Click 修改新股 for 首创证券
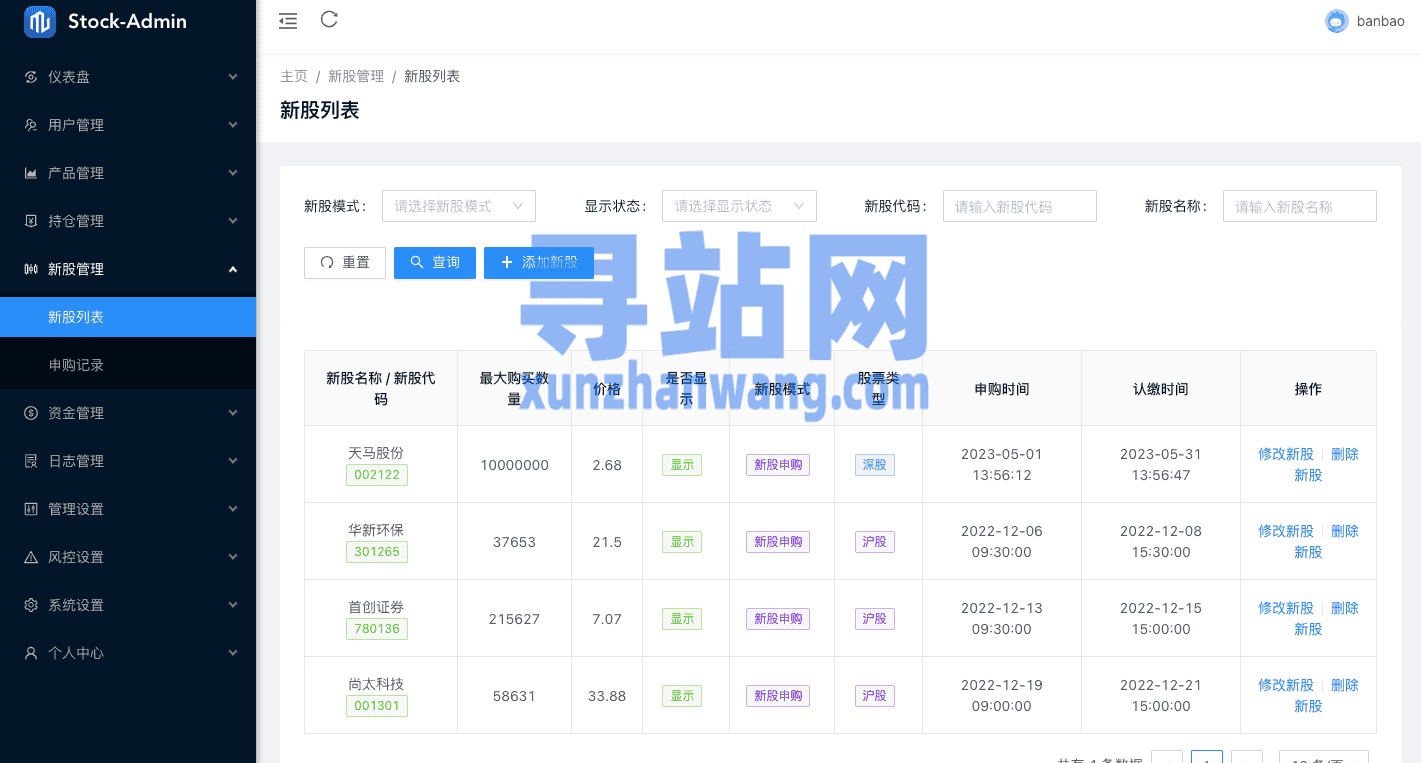The width and height of the screenshot is (1421, 763). (x=1286, y=608)
